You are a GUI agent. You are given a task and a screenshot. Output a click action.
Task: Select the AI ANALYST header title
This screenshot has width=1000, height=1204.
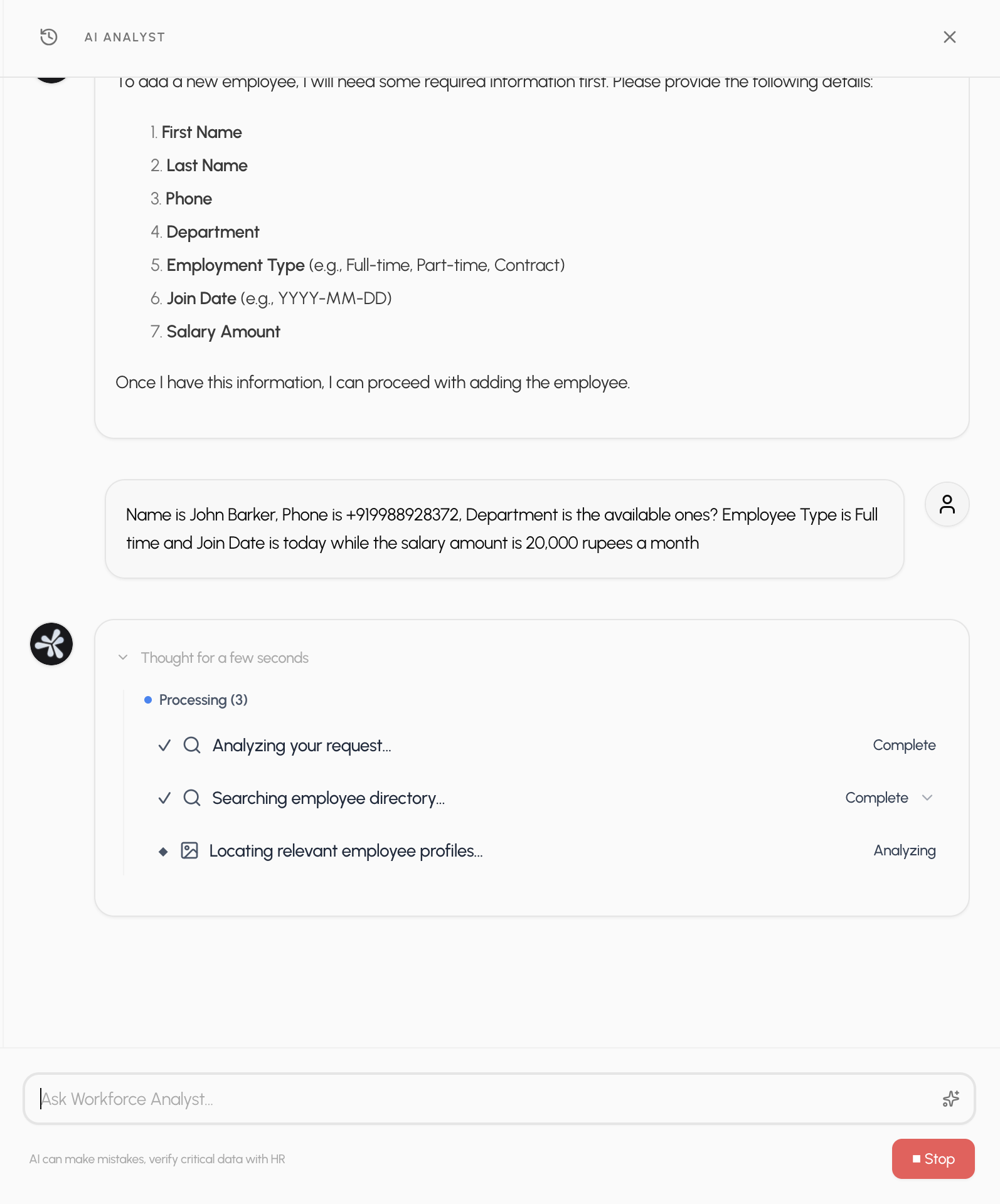tap(125, 37)
